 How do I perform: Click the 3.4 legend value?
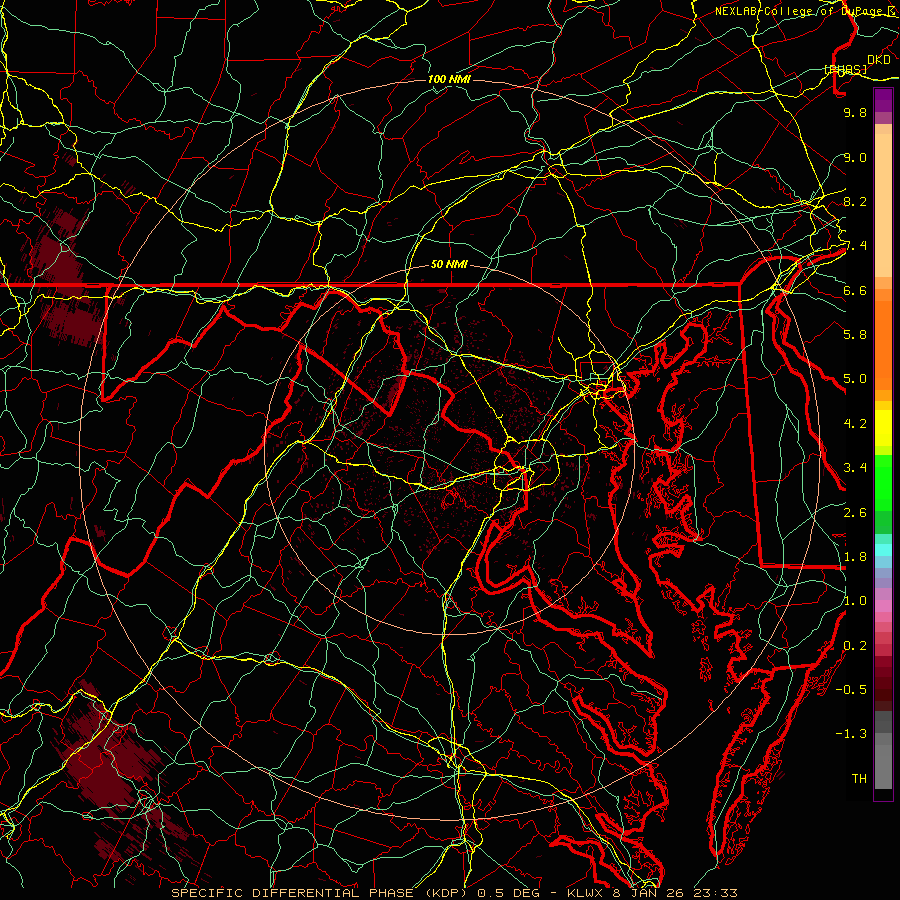tap(855, 468)
